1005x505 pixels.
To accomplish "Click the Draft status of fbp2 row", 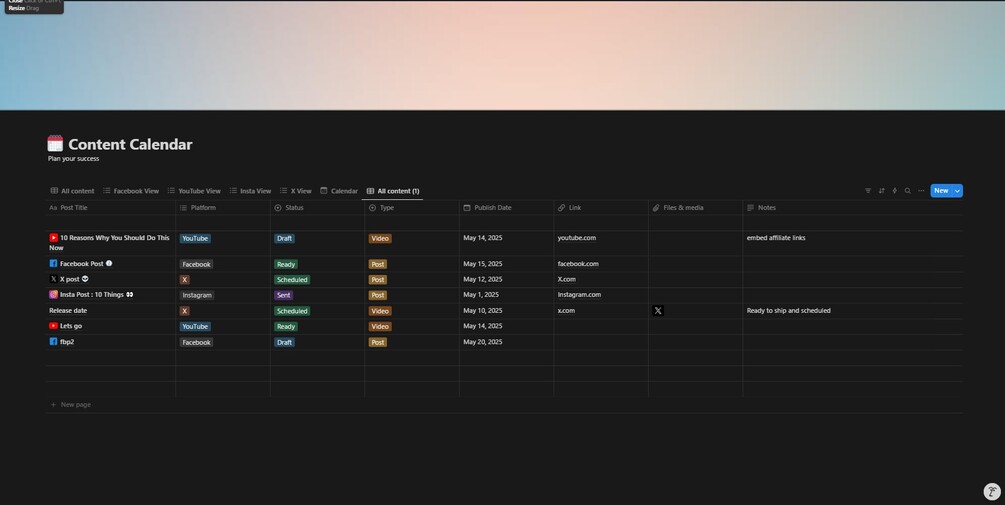I will coord(285,342).
